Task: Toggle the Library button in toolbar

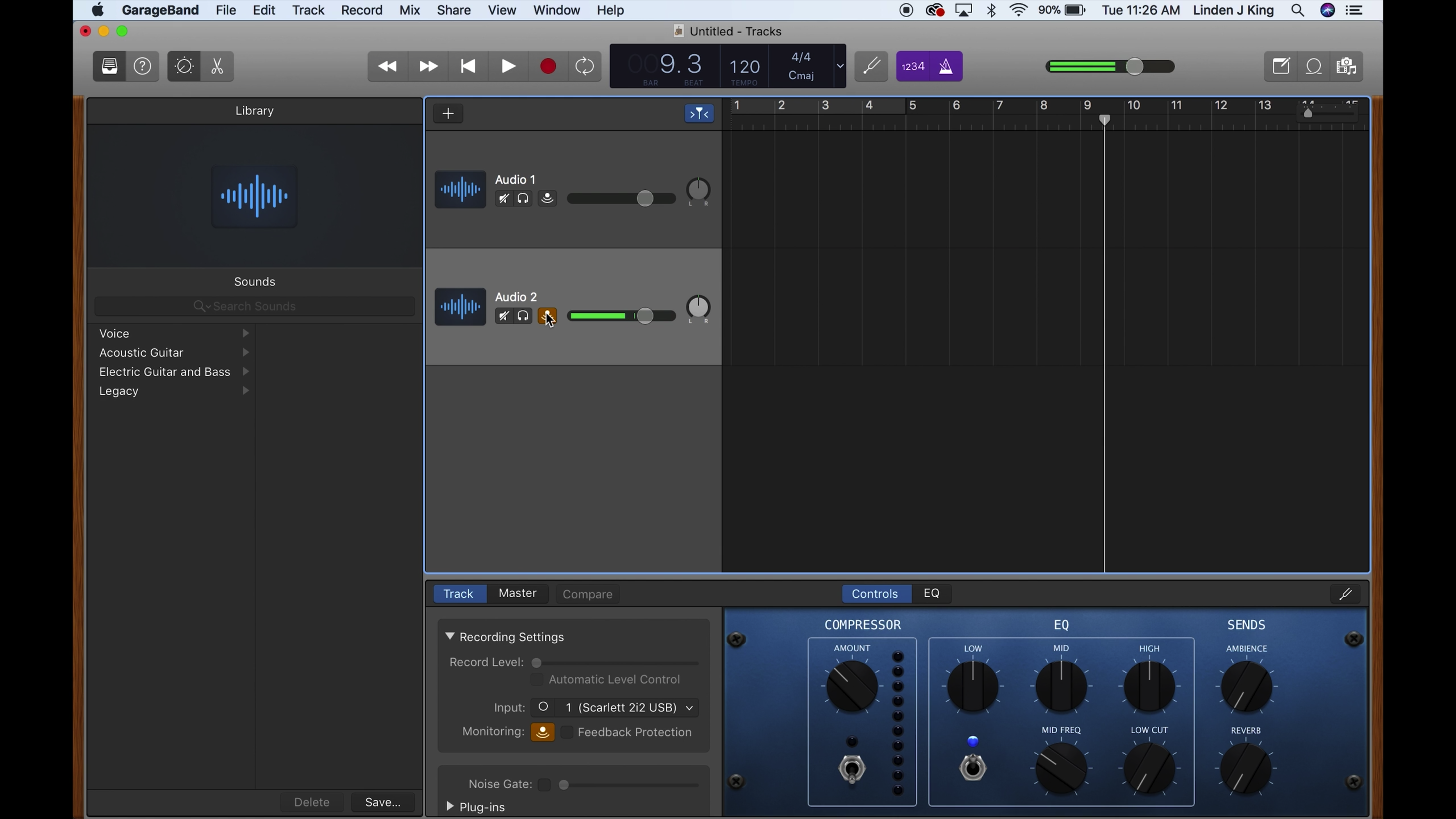Action: 110,67
